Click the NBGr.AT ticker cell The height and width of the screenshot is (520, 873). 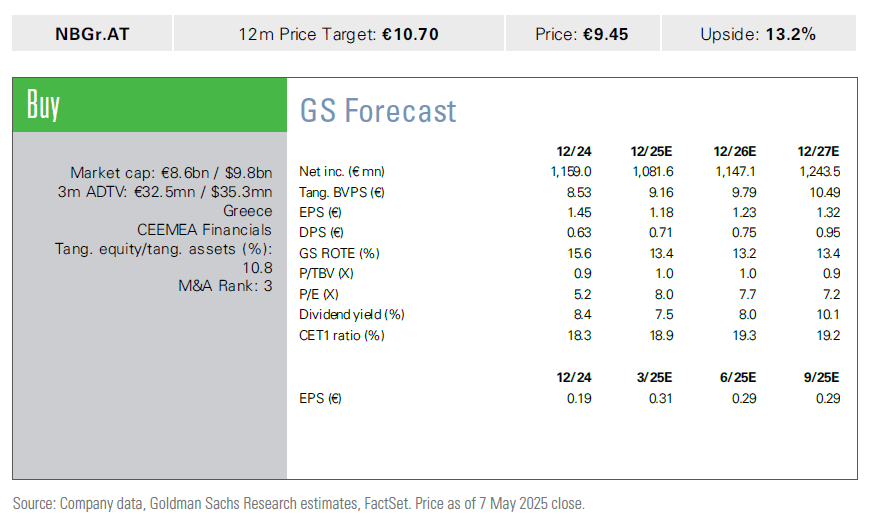(x=92, y=34)
